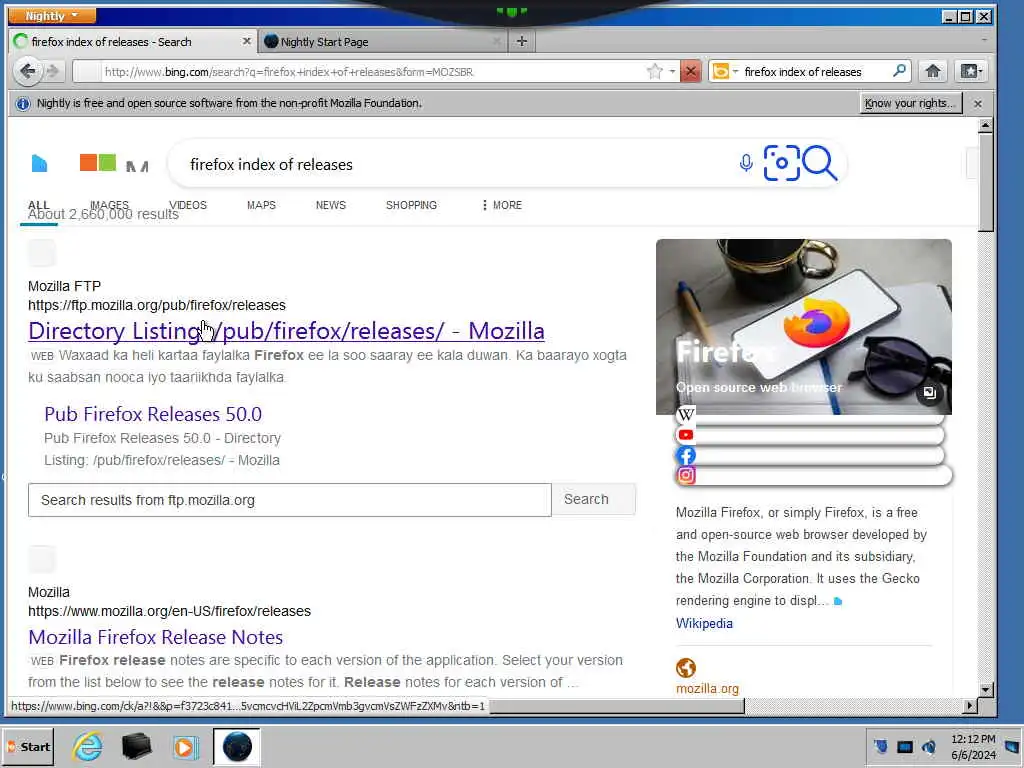This screenshot has height=768, width=1024.
Task: Open the Wikipedia icon in Firefox panel
Action: (x=686, y=415)
